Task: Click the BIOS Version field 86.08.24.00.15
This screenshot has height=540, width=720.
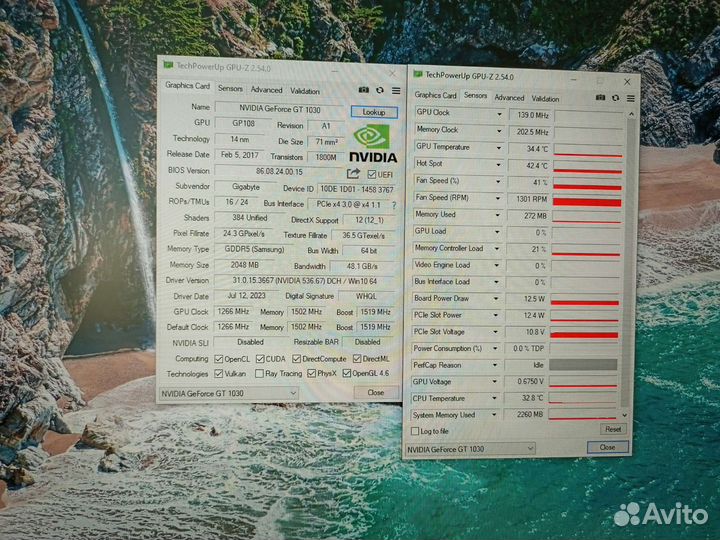Action: pos(279,172)
